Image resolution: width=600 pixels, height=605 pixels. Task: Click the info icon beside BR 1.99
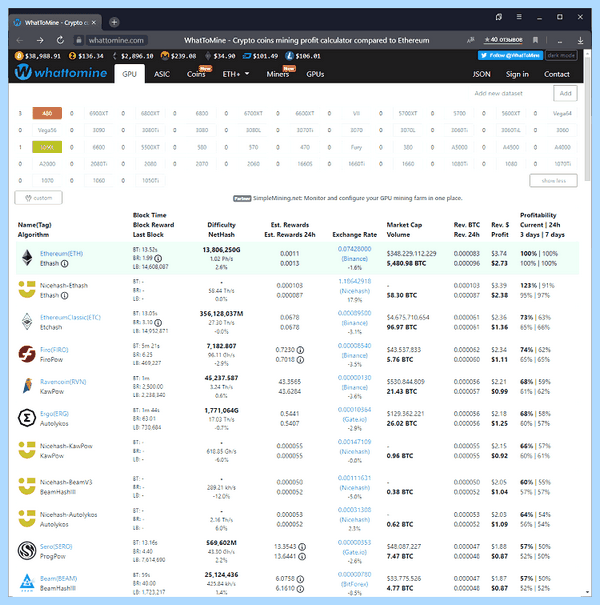point(158,258)
